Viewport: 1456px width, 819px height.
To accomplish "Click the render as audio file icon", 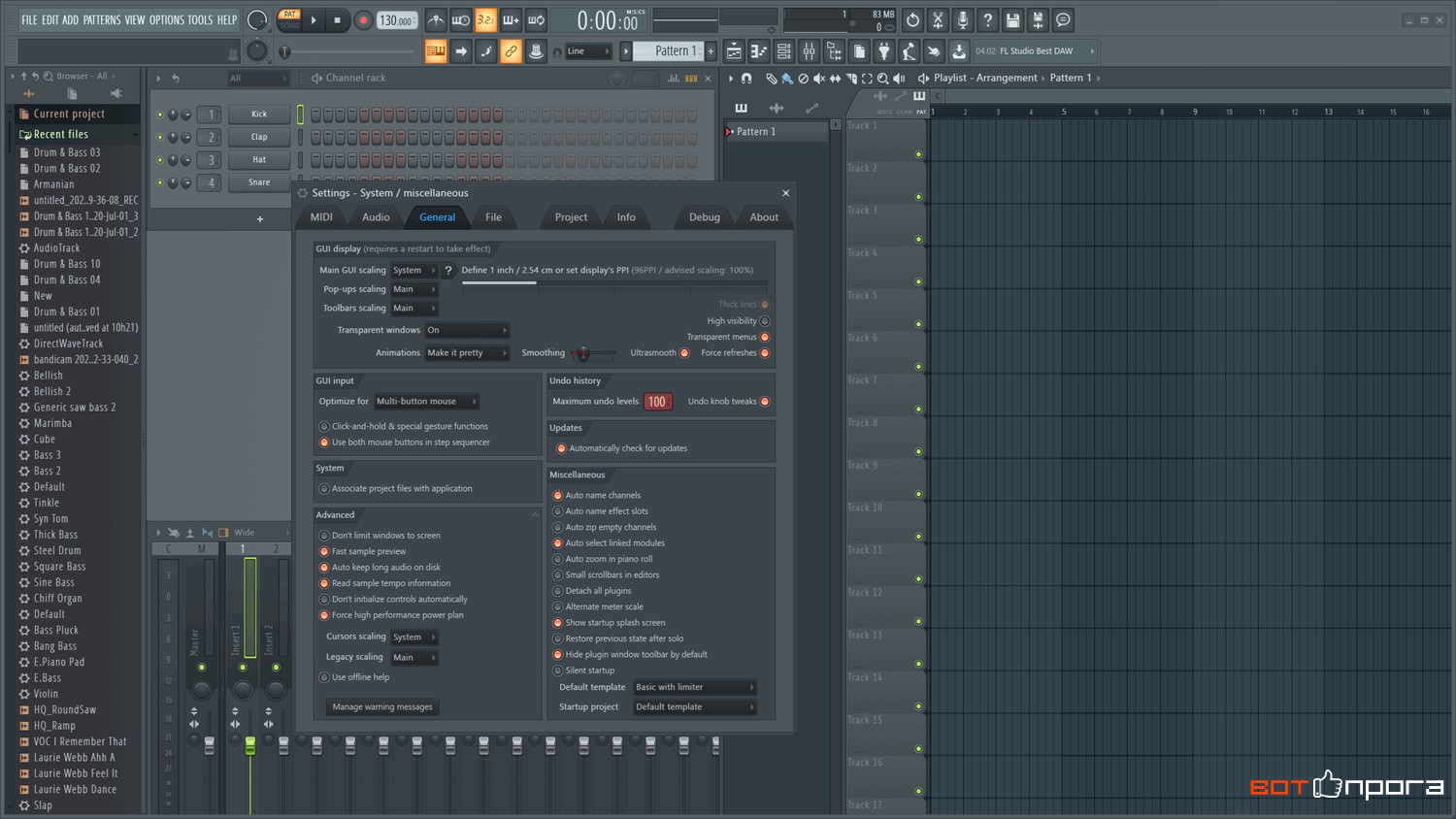I will tap(1038, 20).
